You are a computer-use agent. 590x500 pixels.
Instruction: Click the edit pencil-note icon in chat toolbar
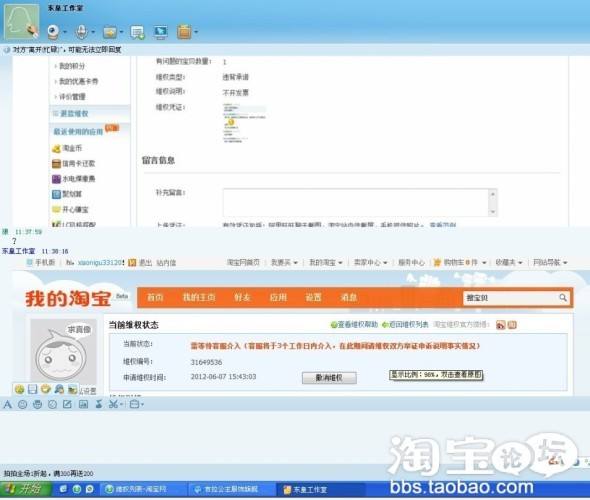click(x=67, y=404)
